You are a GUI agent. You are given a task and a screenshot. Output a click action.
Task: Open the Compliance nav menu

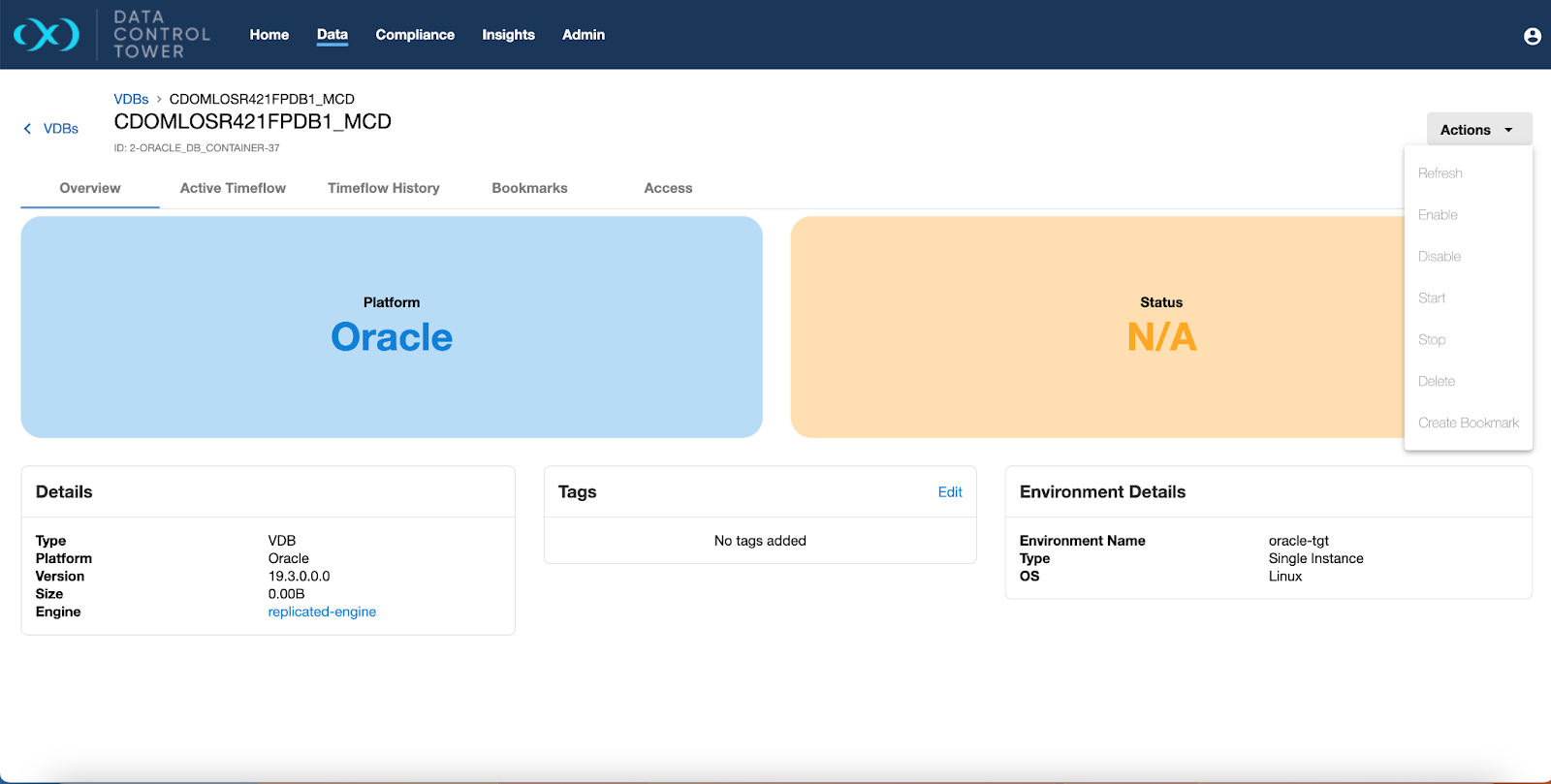click(x=415, y=35)
